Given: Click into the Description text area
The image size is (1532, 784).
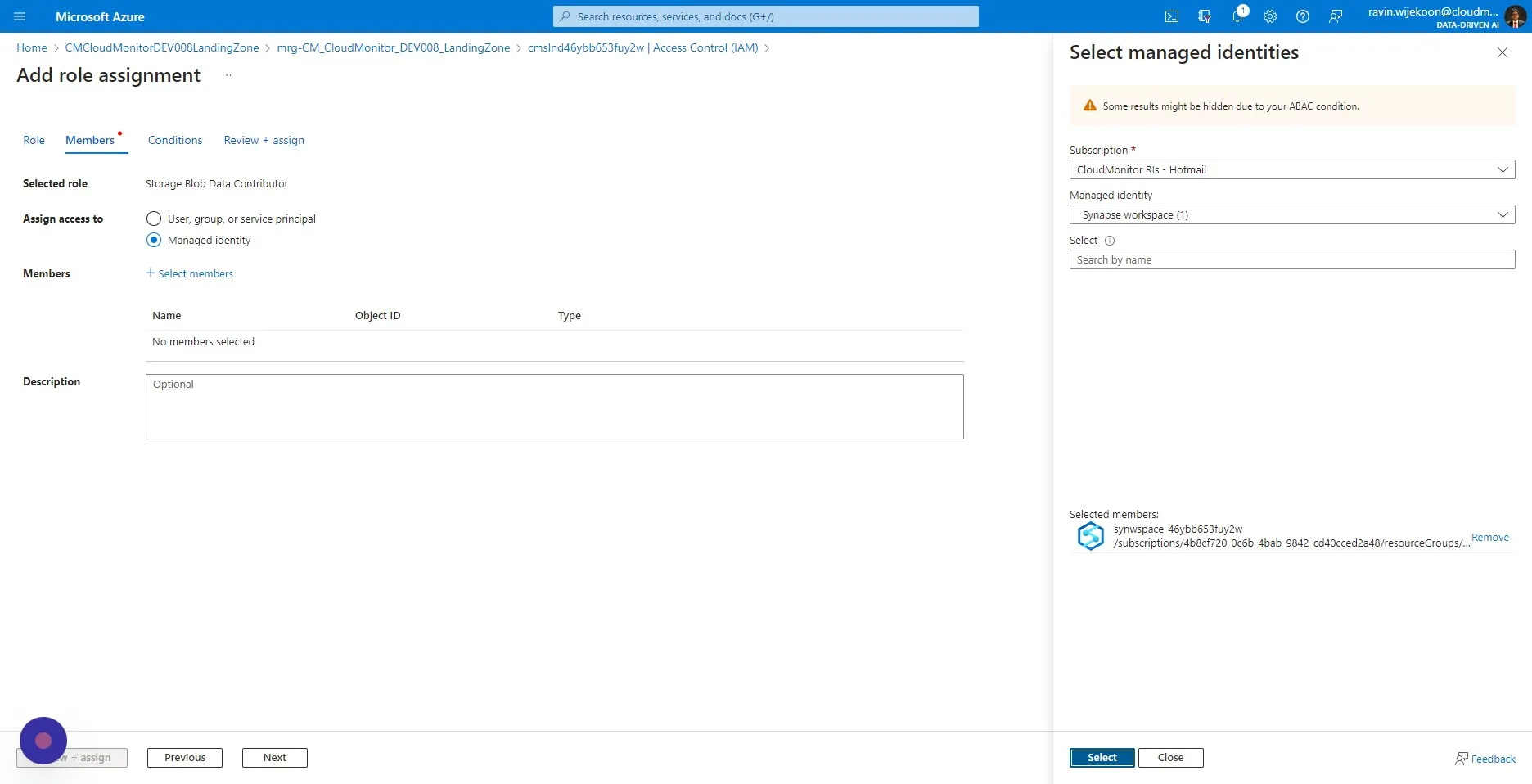Looking at the screenshot, I should [x=555, y=407].
